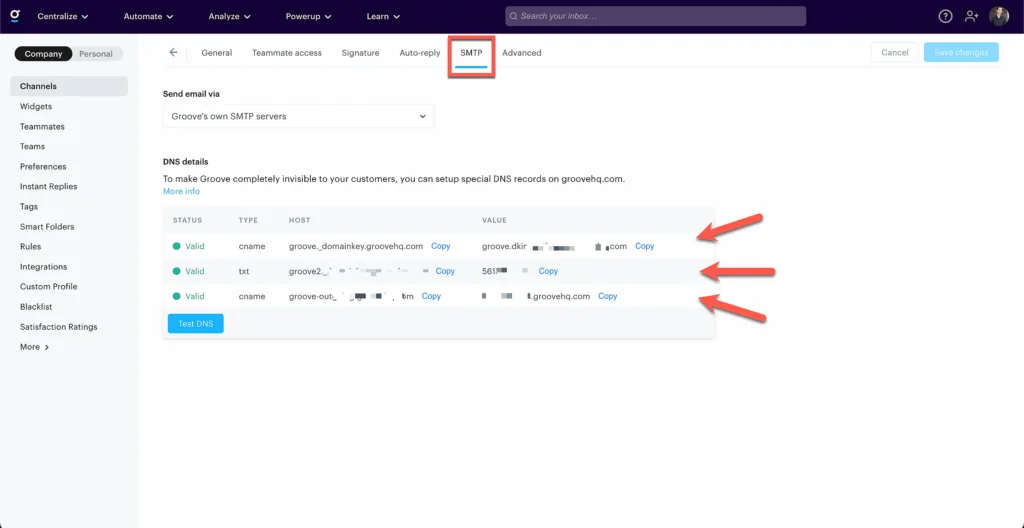Click the HOST column header
Screen dimensions: 1024x528
pos(299,220)
